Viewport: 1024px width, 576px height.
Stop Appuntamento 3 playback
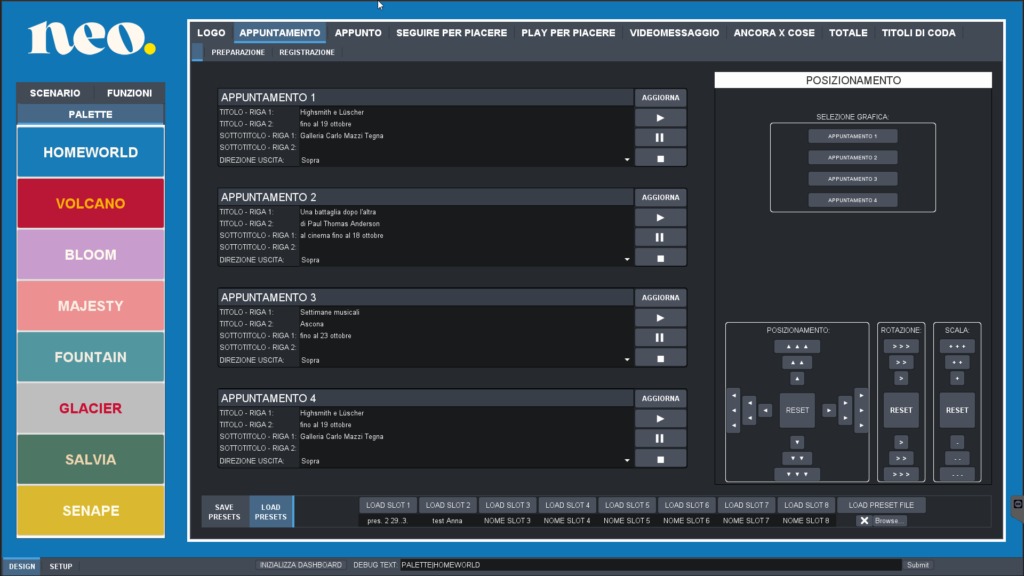pyautogui.click(x=660, y=358)
